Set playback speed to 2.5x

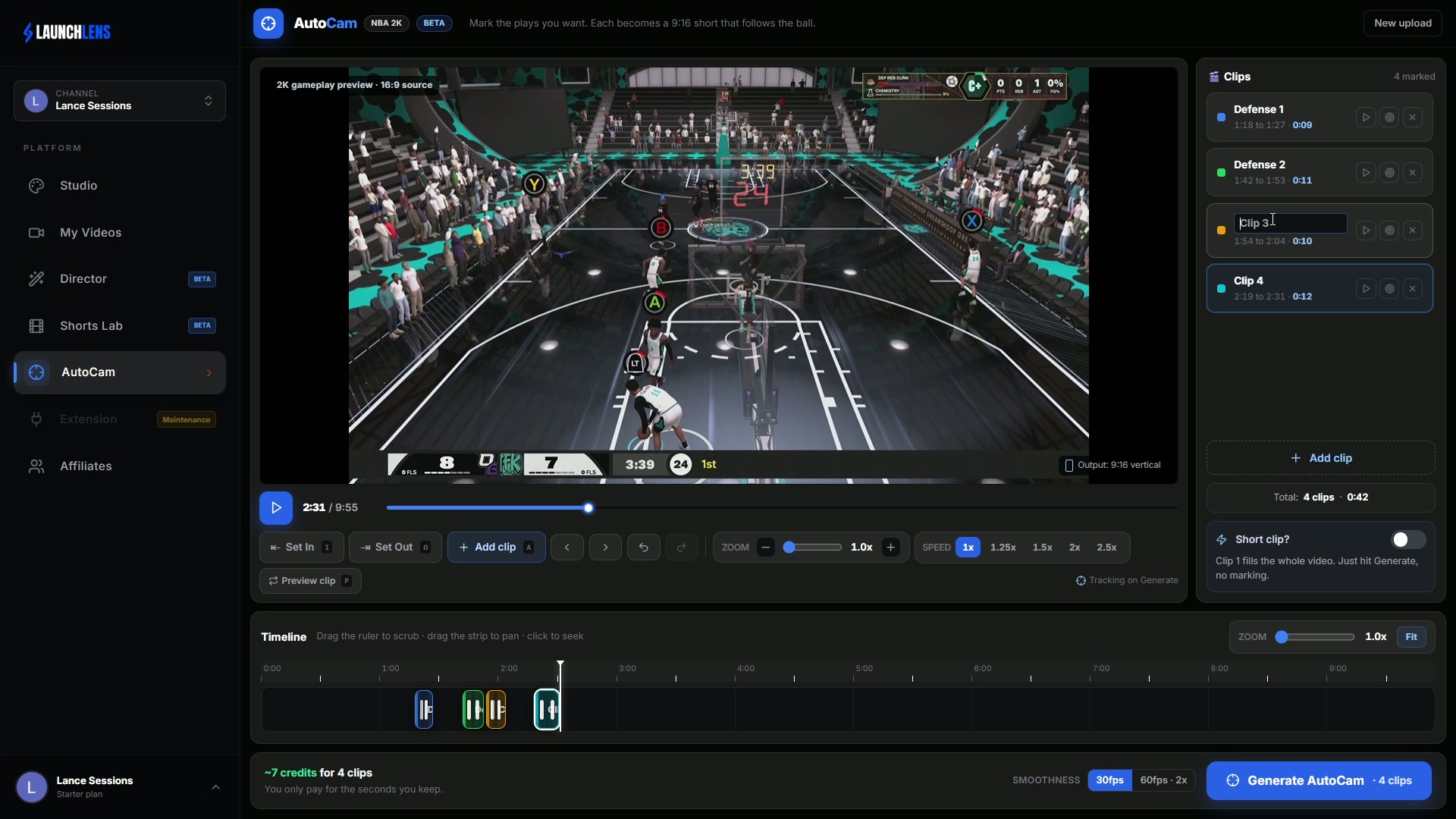[1106, 548]
